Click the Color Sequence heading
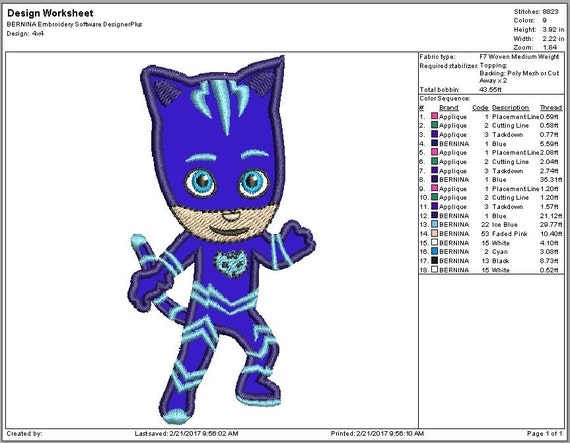 click(x=445, y=98)
